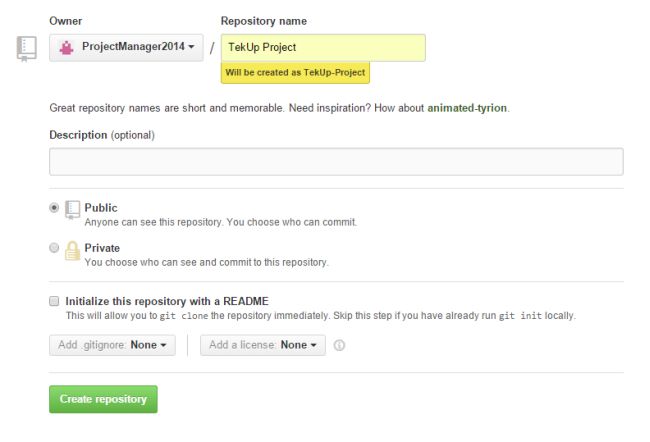The width and height of the screenshot is (650, 442).
Task: Click the Private padlock icon
Action: 72,251
